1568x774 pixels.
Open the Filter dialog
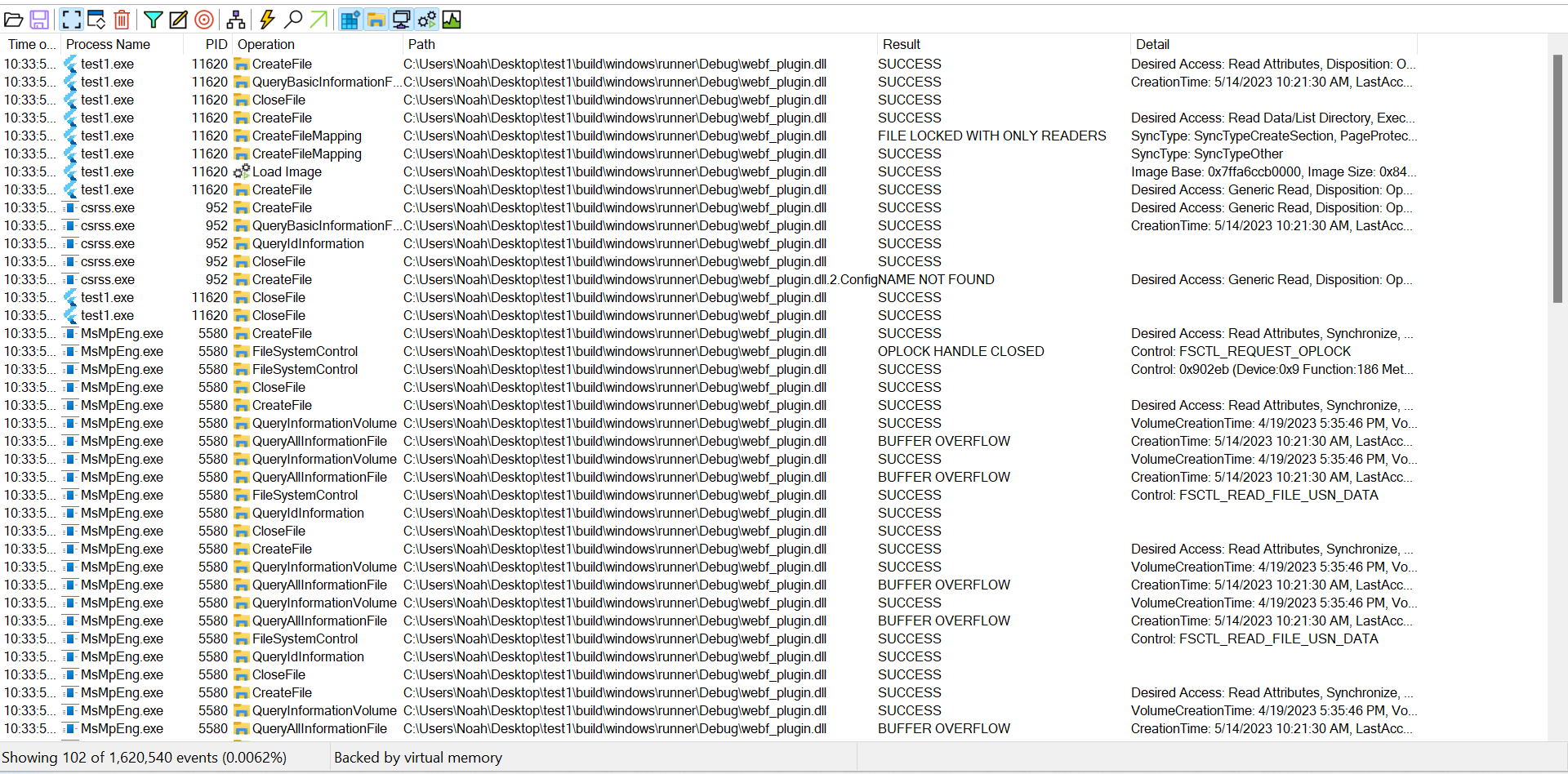pyautogui.click(x=153, y=20)
